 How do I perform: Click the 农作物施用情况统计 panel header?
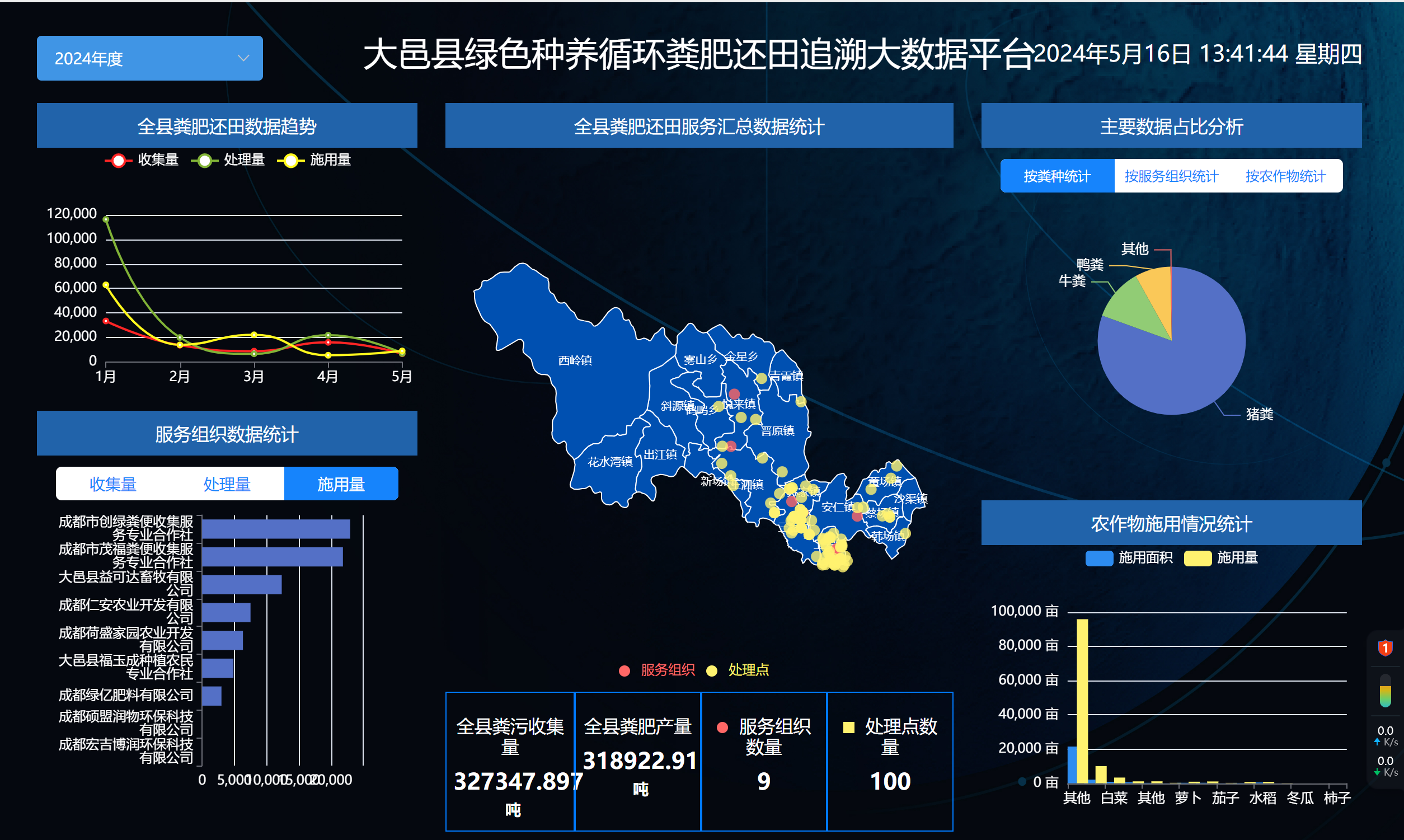(1171, 523)
